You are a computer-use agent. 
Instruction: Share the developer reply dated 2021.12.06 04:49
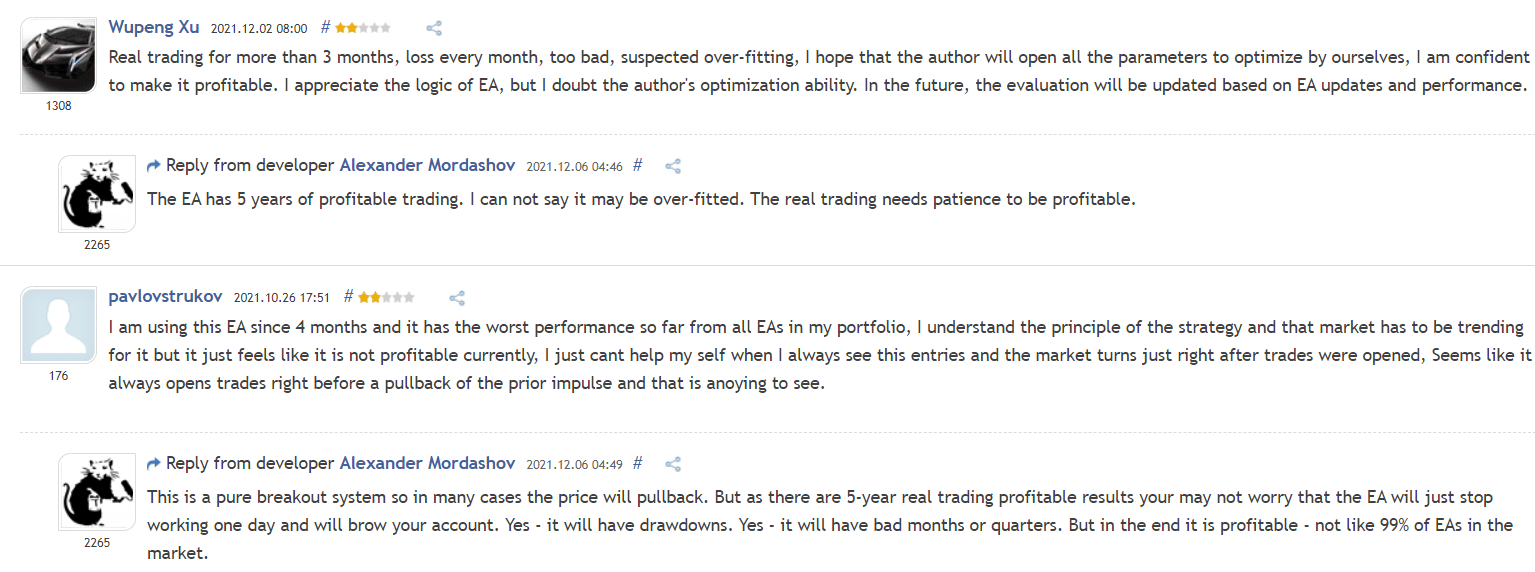[x=673, y=464]
